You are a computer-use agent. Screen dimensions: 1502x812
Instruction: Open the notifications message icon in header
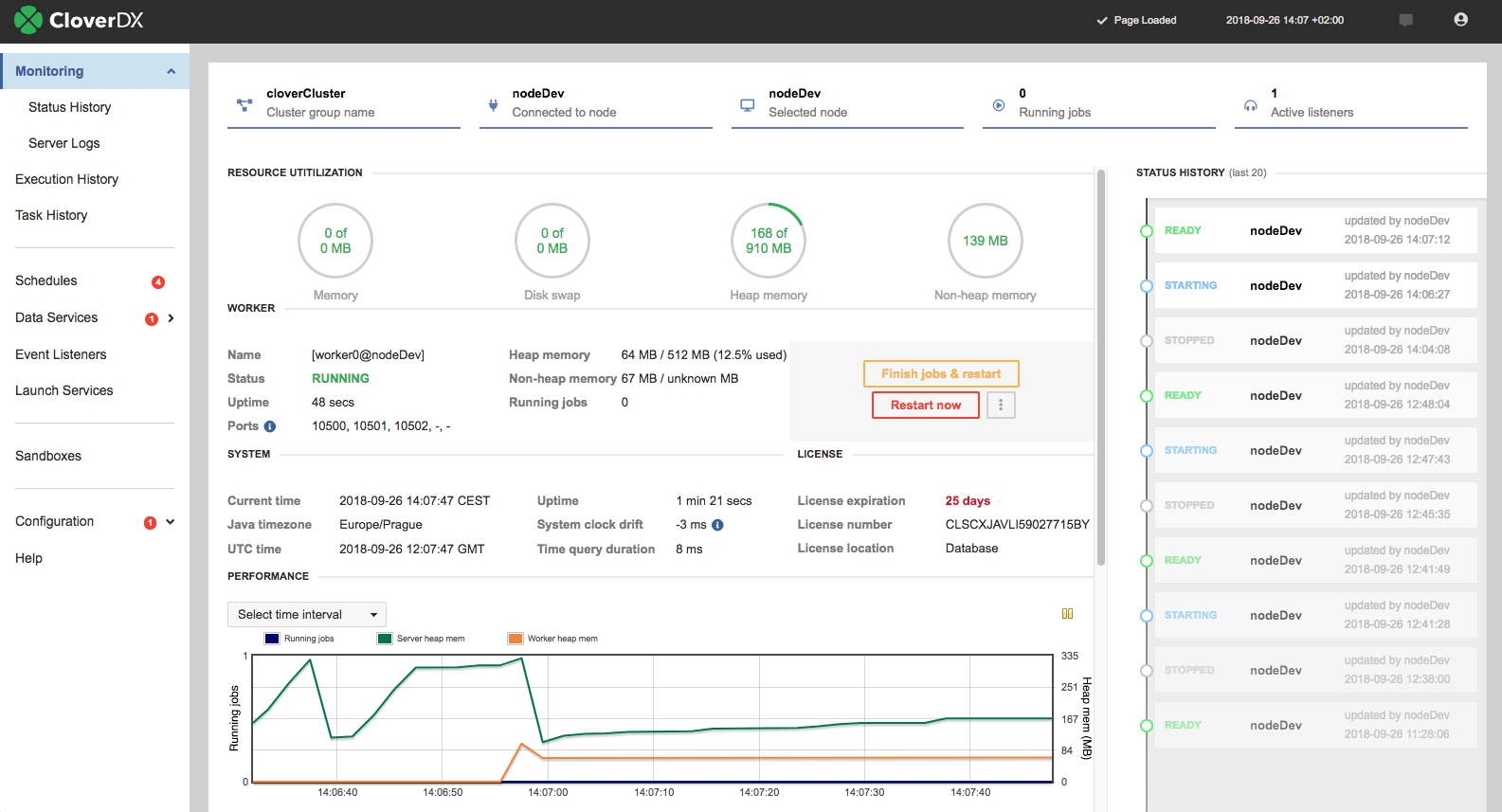[x=1406, y=20]
